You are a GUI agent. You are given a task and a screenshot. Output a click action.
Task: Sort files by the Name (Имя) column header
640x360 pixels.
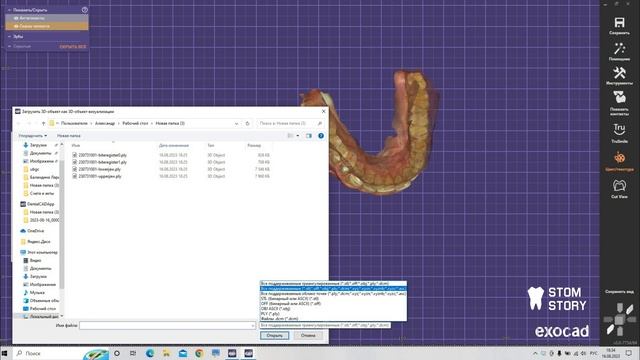click(x=76, y=145)
